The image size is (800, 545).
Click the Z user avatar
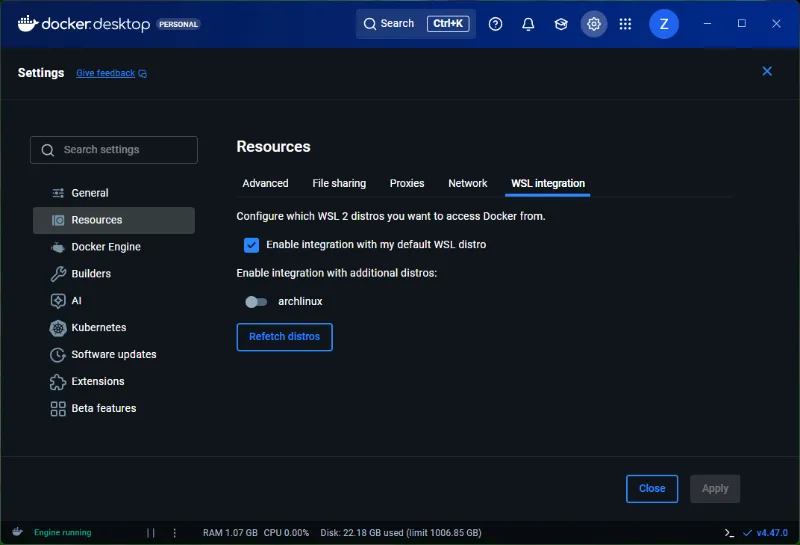coord(664,24)
